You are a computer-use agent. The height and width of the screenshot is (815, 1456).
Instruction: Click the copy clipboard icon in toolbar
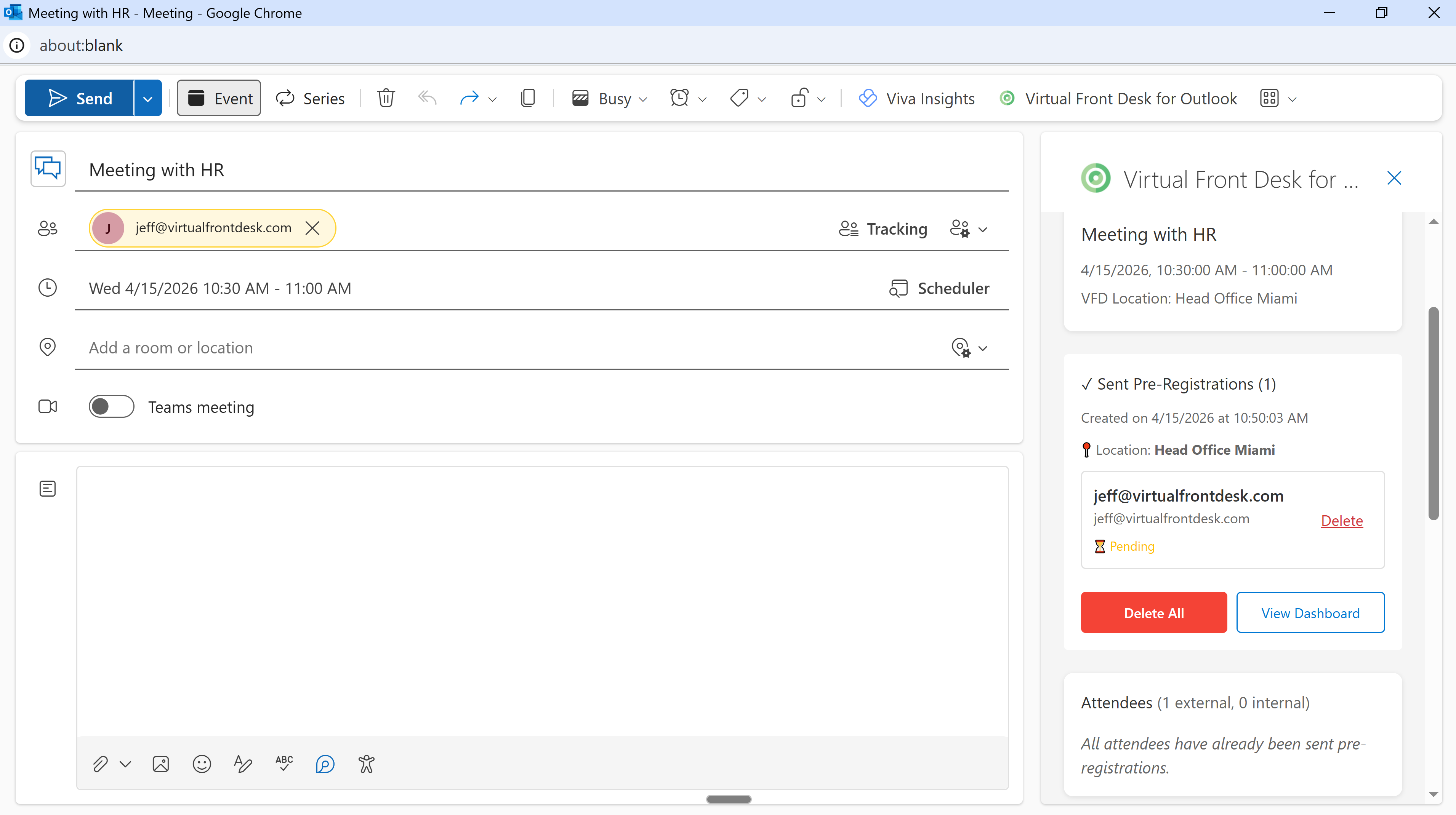tap(527, 98)
